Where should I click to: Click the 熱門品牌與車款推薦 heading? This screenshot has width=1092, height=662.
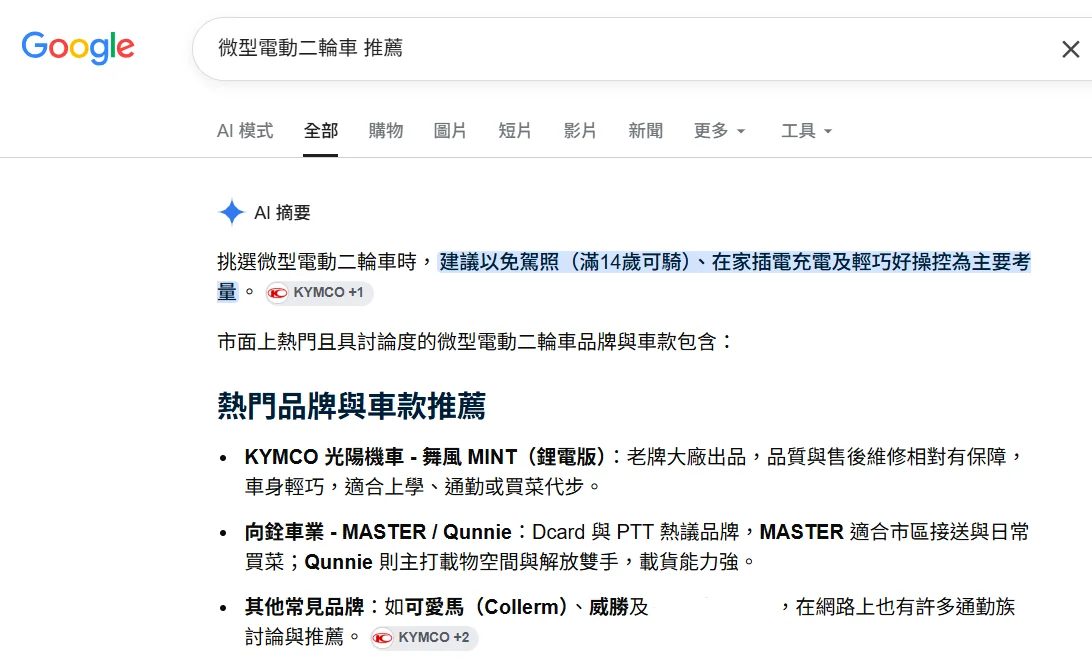click(352, 406)
